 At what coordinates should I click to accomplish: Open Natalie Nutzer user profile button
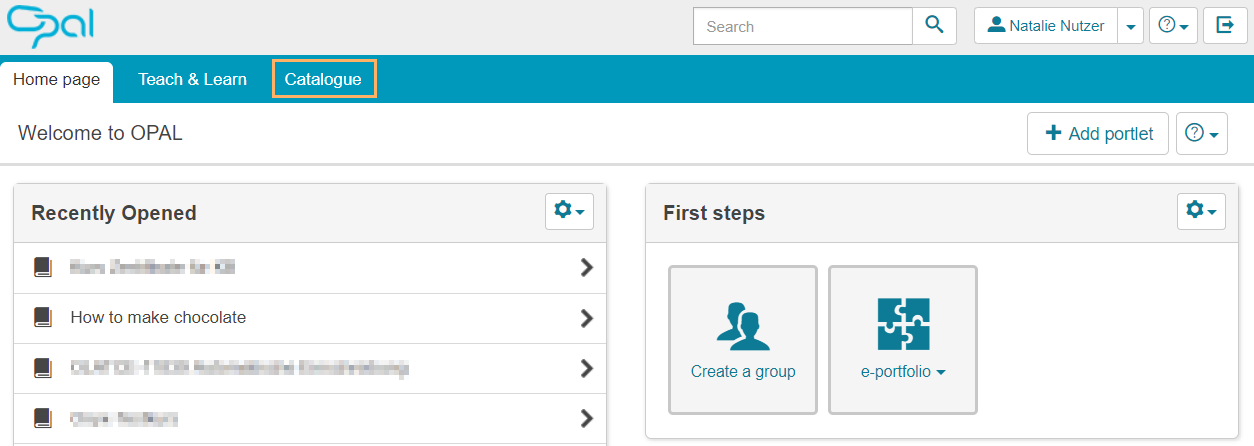(x=1046, y=26)
